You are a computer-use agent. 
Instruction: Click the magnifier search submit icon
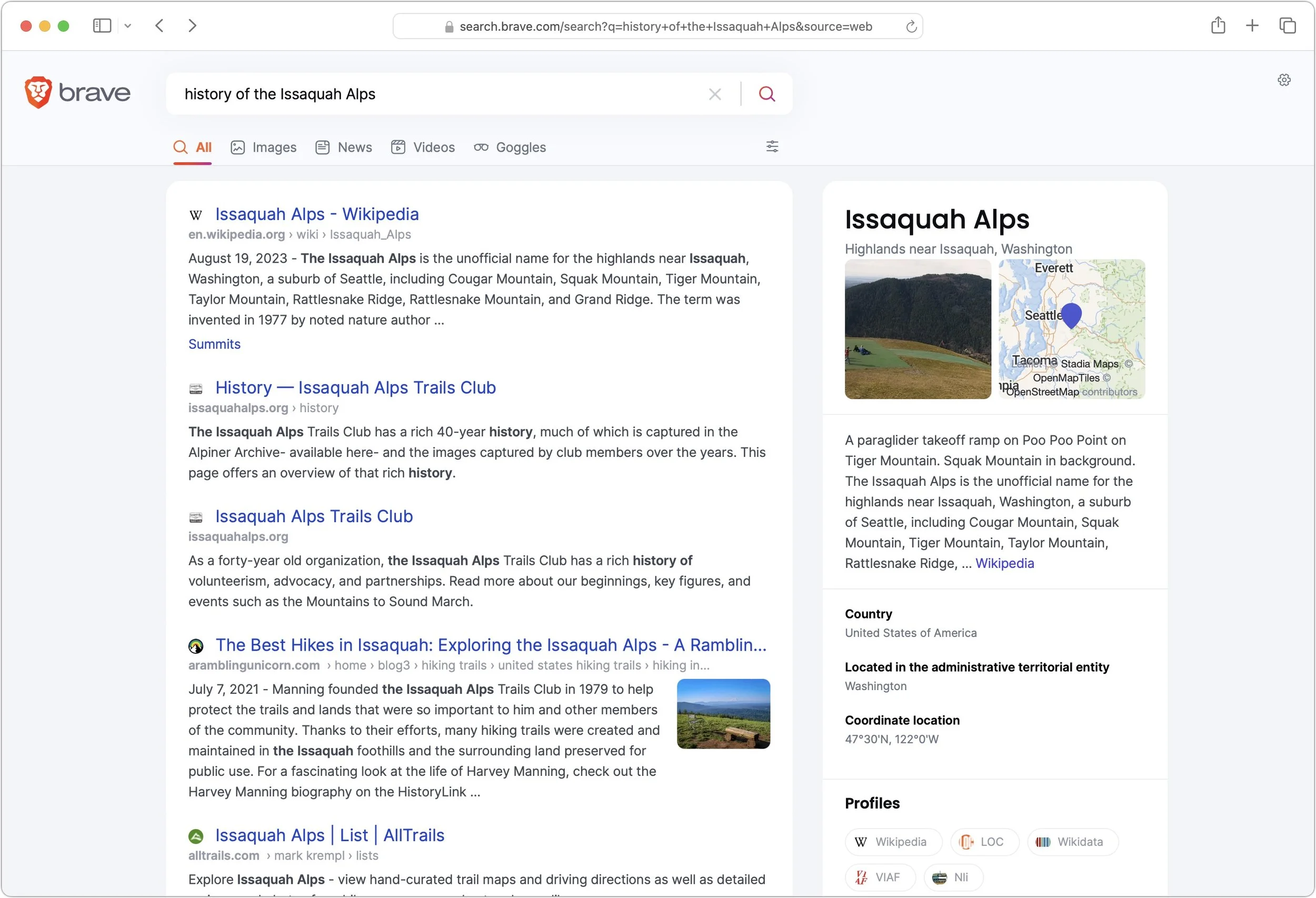point(767,94)
